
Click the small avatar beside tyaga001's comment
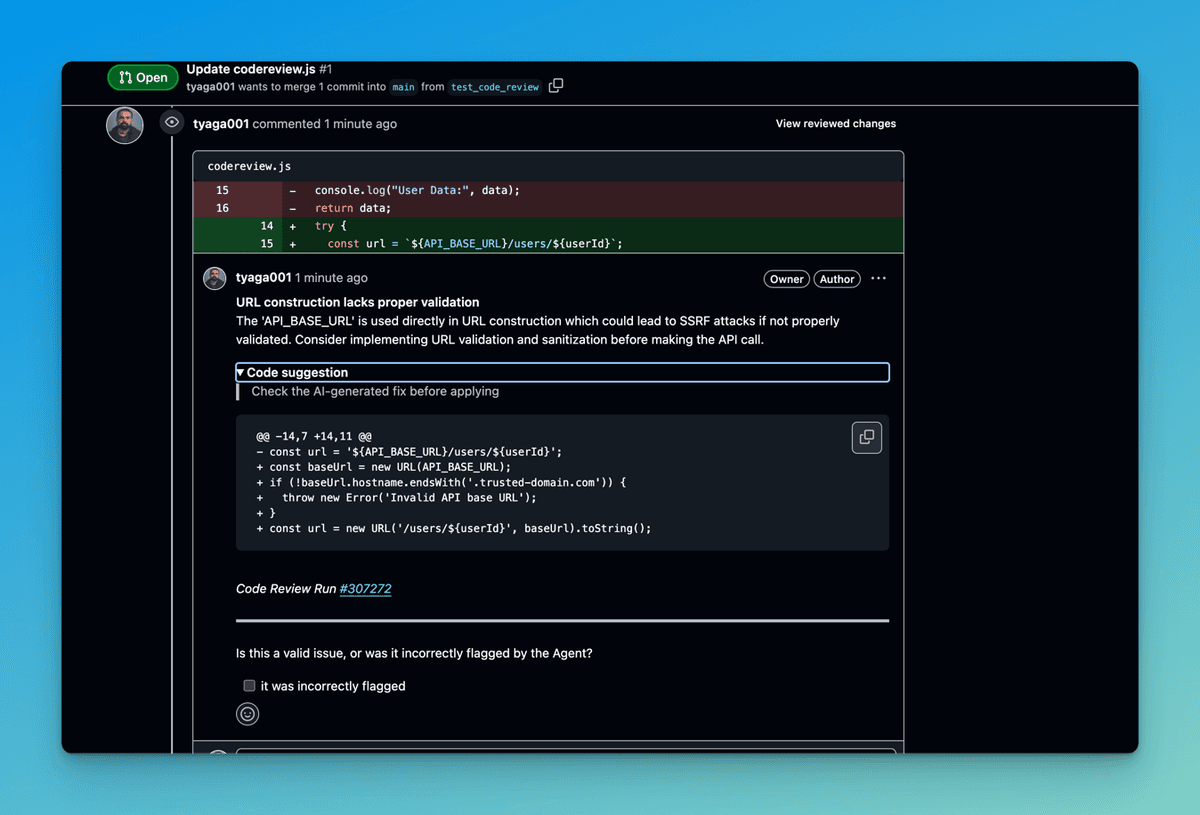pyautogui.click(x=215, y=278)
